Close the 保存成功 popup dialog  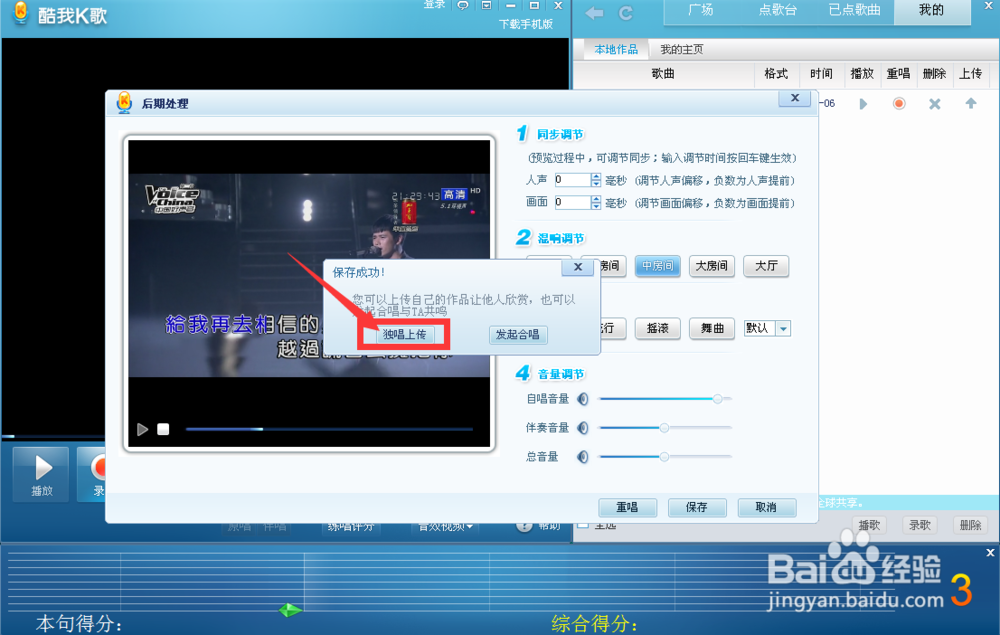click(x=577, y=267)
